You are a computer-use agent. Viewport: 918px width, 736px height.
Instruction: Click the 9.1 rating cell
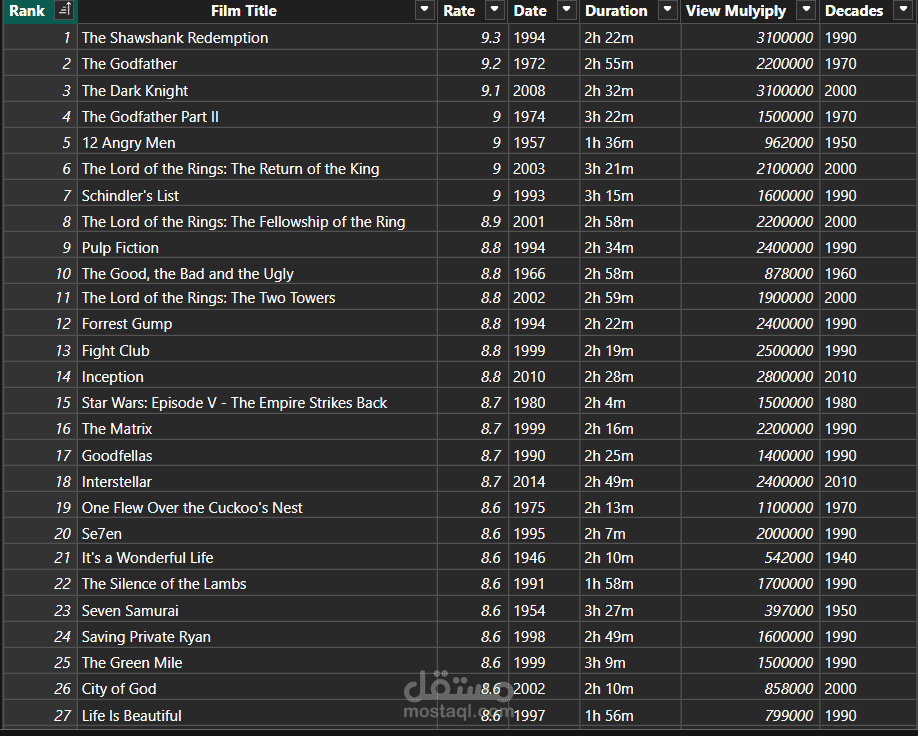click(x=473, y=90)
